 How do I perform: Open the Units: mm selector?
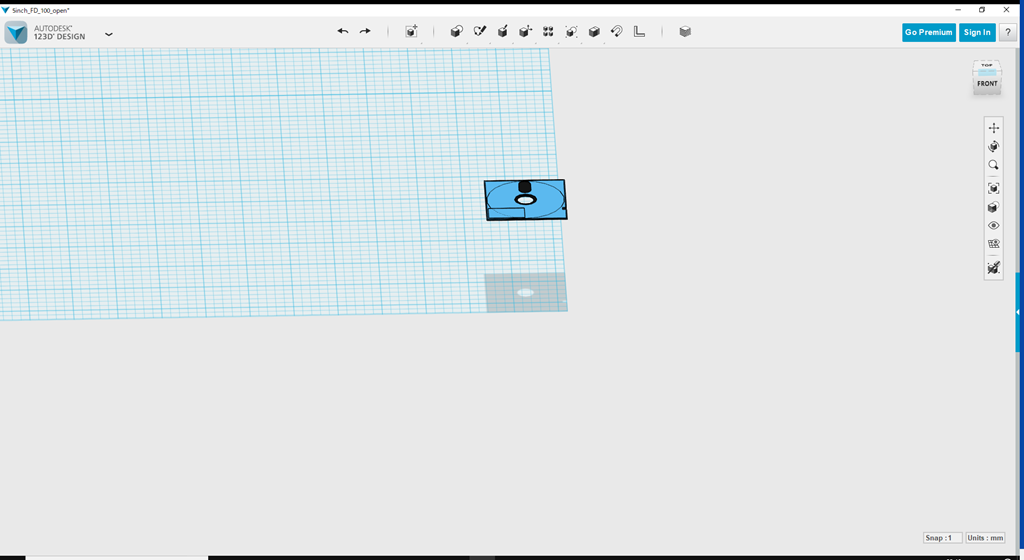[x=985, y=538]
